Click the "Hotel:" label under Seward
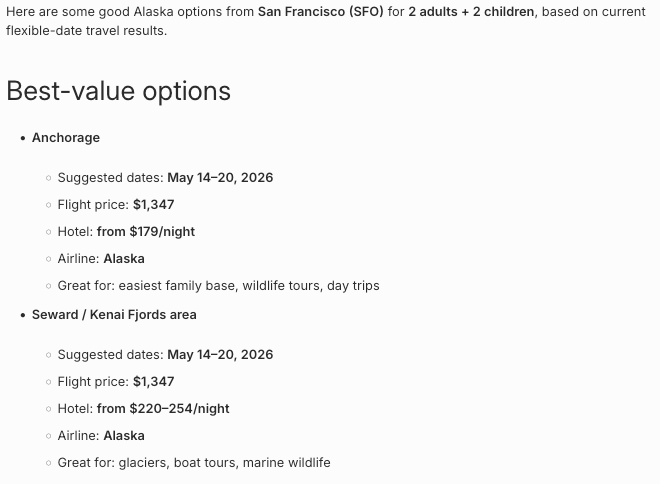The width and height of the screenshot is (660, 484). click(x=75, y=409)
